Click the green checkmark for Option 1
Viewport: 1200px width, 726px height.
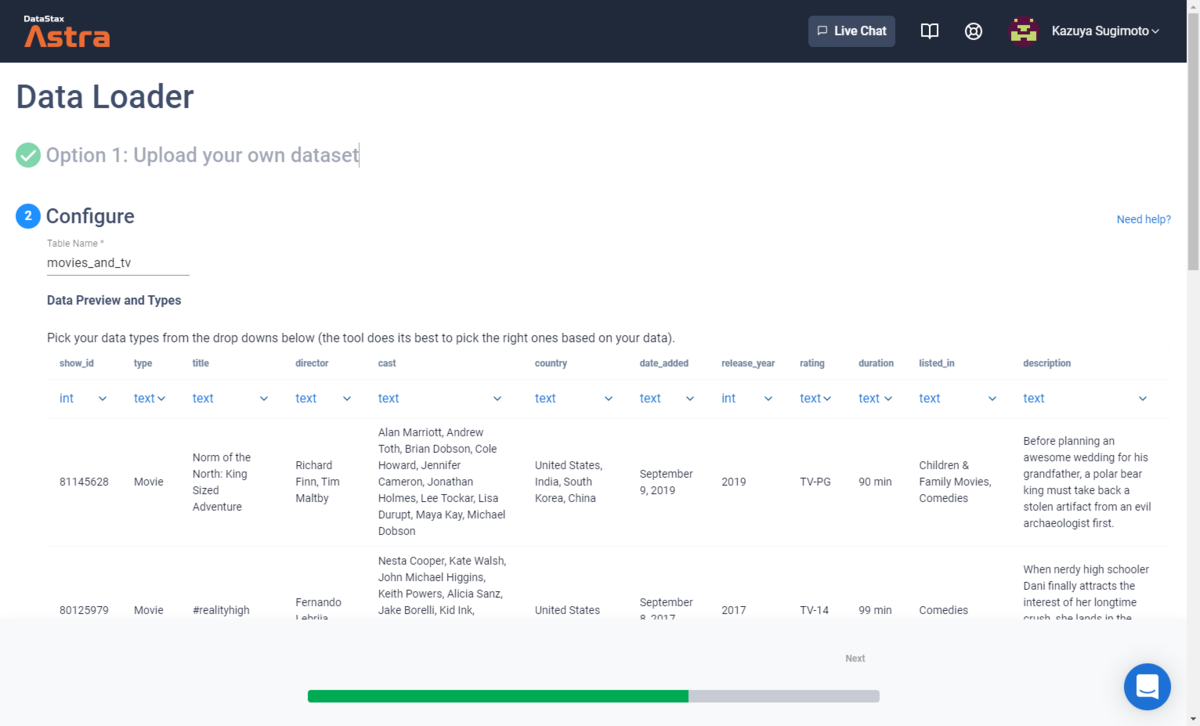(28, 155)
